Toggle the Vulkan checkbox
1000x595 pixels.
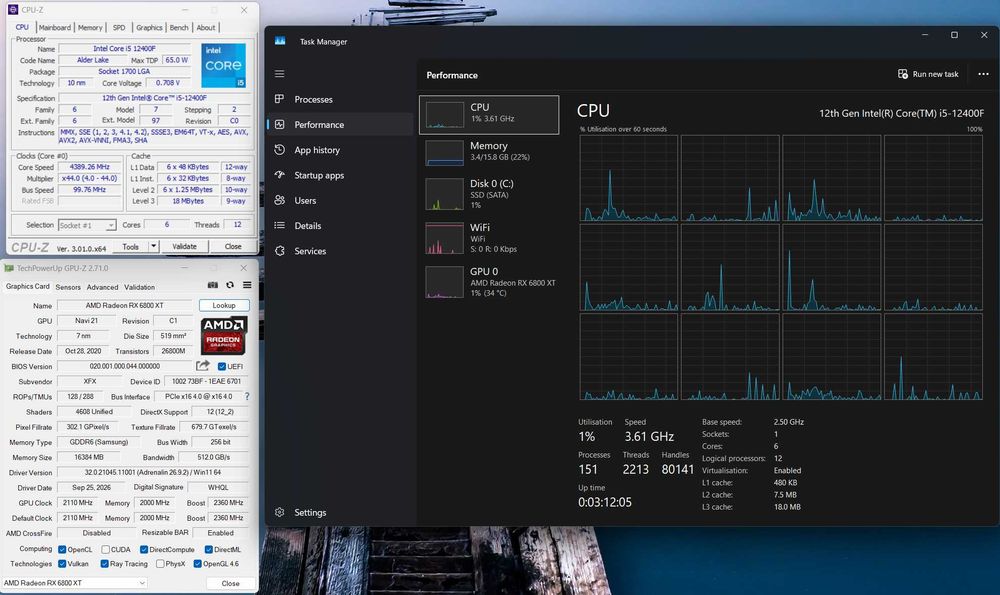pyautogui.click(x=62, y=564)
